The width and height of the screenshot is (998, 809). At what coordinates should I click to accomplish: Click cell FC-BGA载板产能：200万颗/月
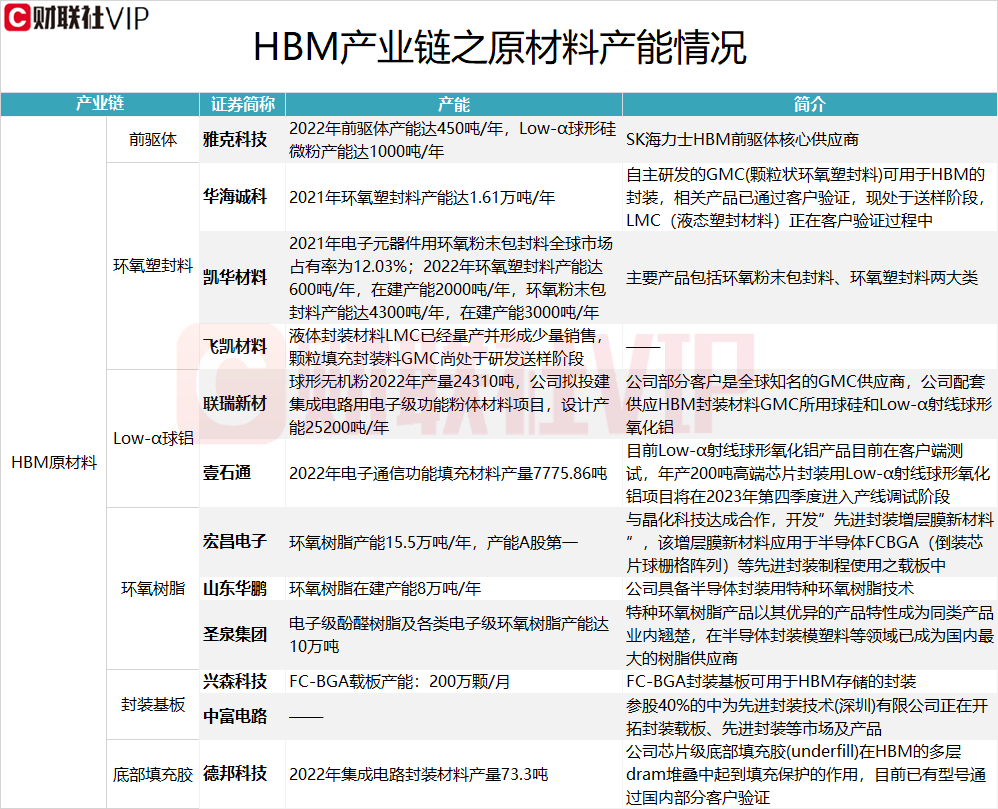(x=454, y=681)
